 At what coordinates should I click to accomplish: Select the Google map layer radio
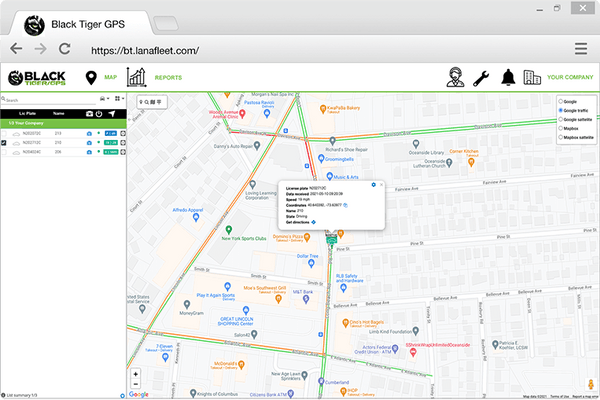pyautogui.click(x=561, y=101)
